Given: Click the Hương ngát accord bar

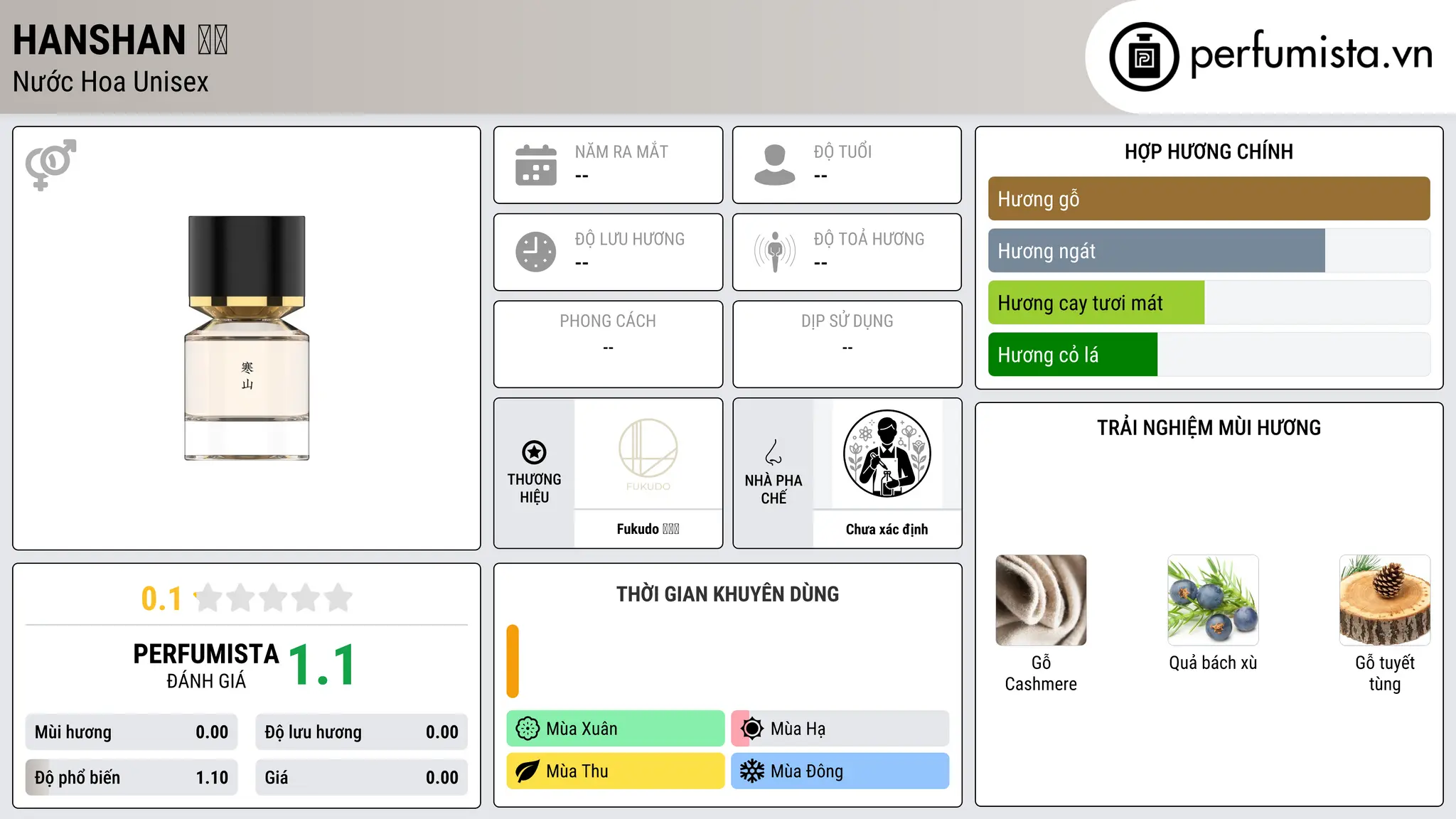Looking at the screenshot, I should 1209,251.
